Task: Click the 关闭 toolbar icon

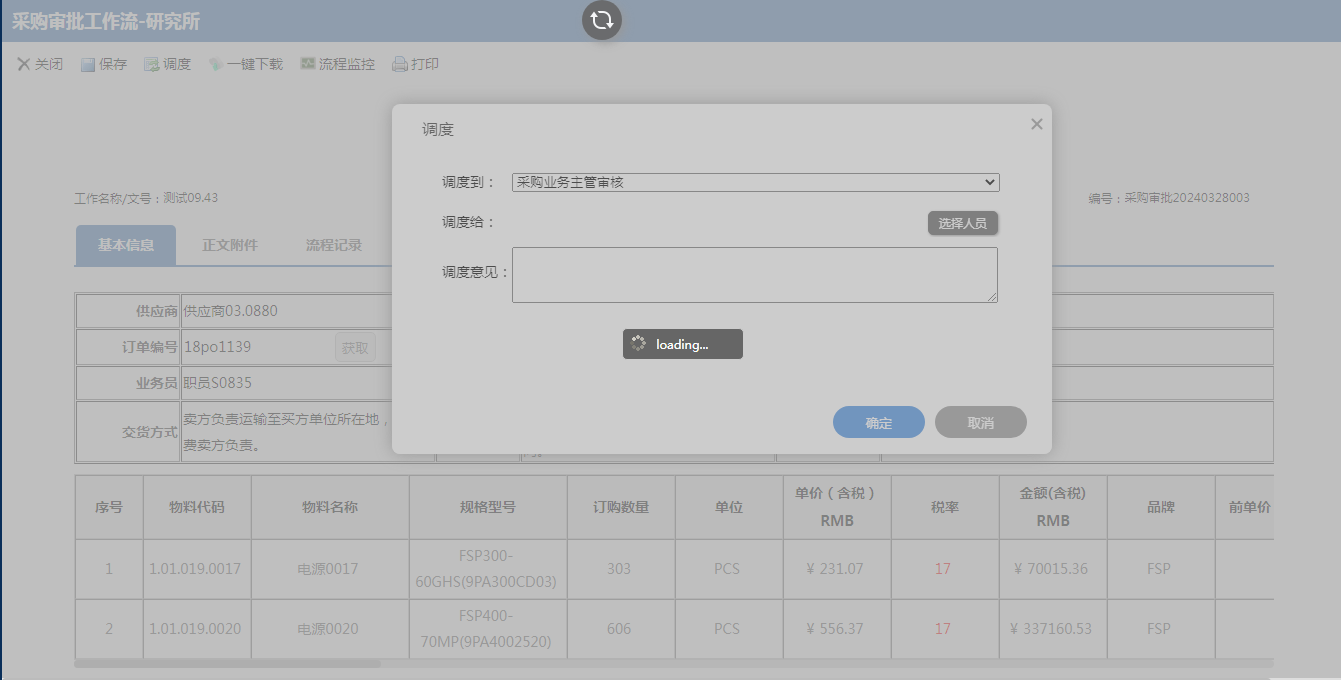Action: point(24,64)
